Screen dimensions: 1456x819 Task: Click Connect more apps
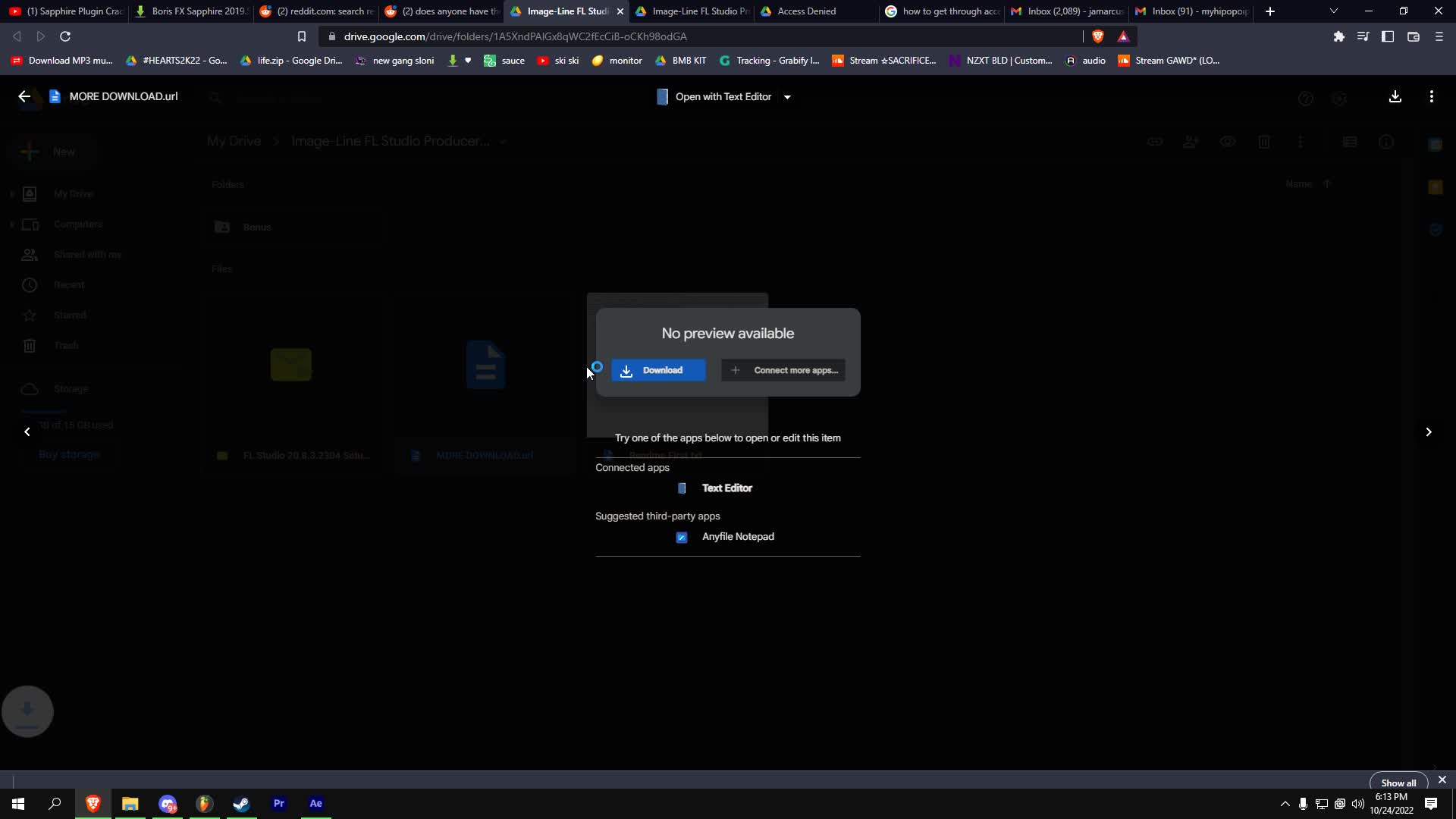[783, 370]
